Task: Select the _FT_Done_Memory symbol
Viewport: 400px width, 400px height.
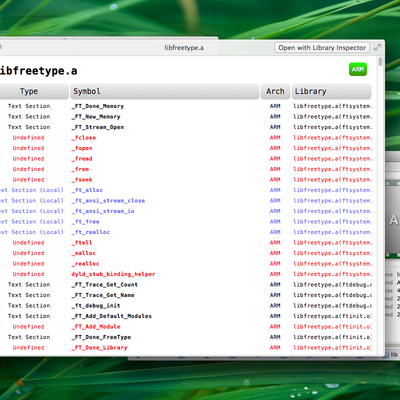Action: tap(98, 106)
